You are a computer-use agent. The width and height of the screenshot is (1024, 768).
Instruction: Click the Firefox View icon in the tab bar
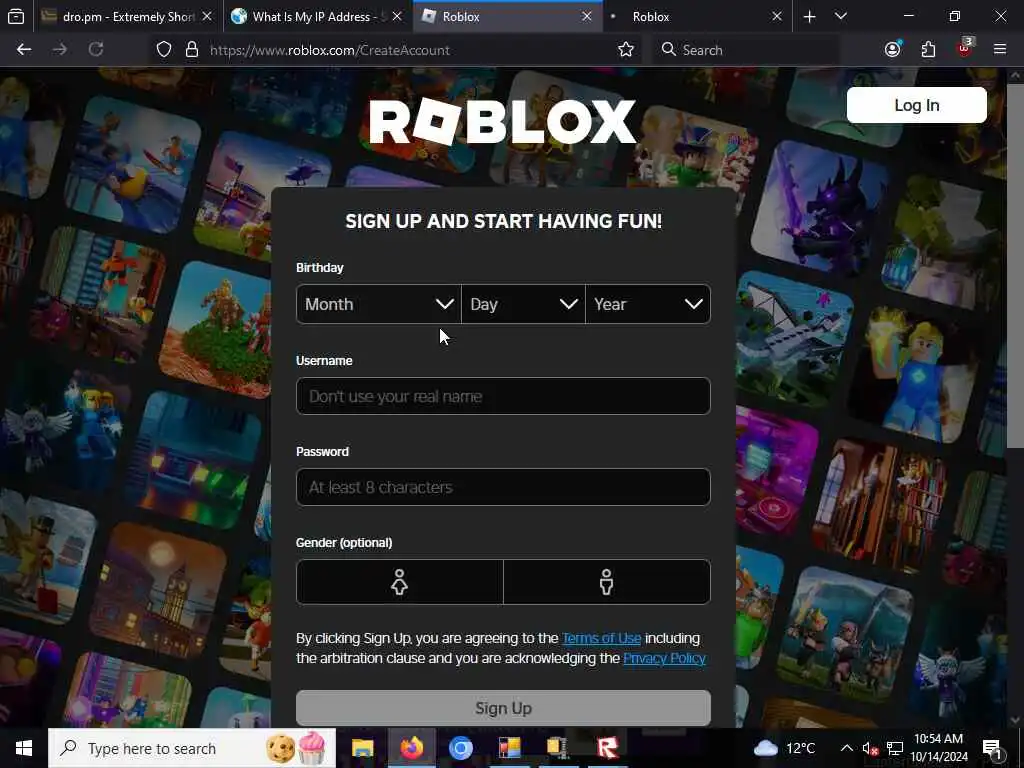point(16,16)
